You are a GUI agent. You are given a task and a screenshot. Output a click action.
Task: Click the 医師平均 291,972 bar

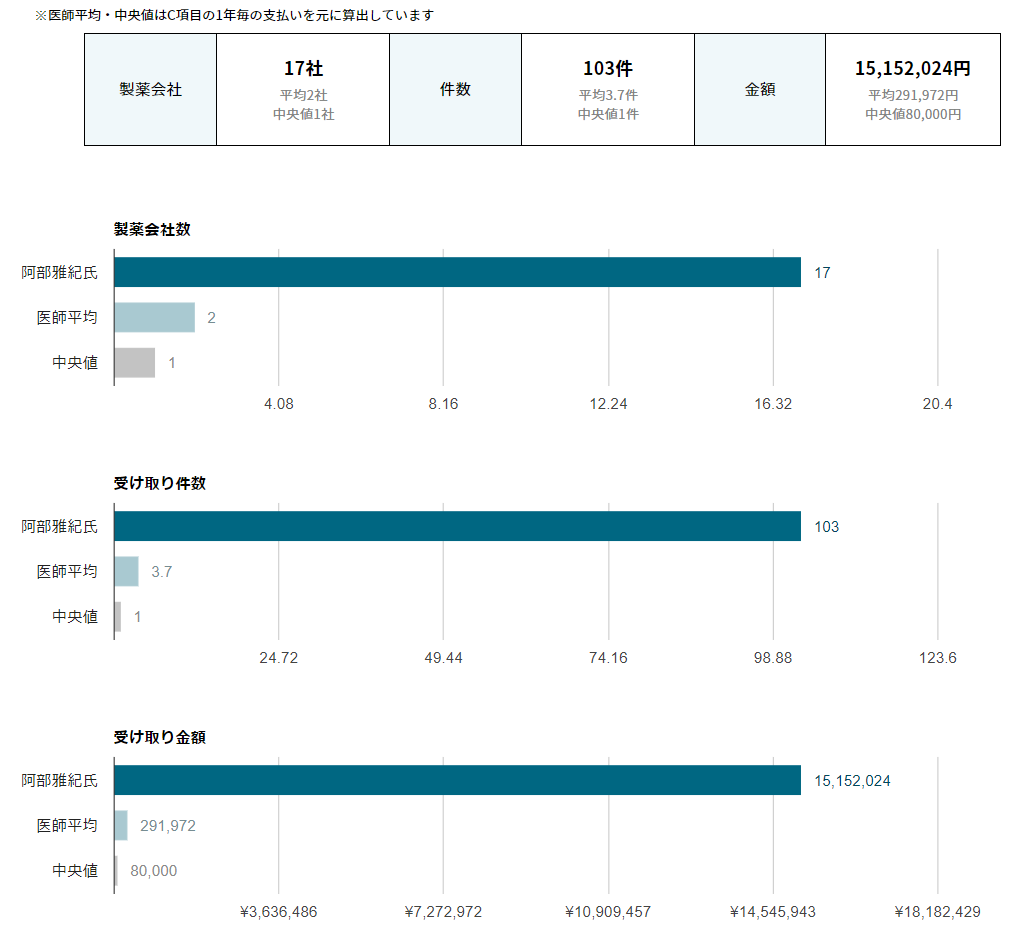121,825
